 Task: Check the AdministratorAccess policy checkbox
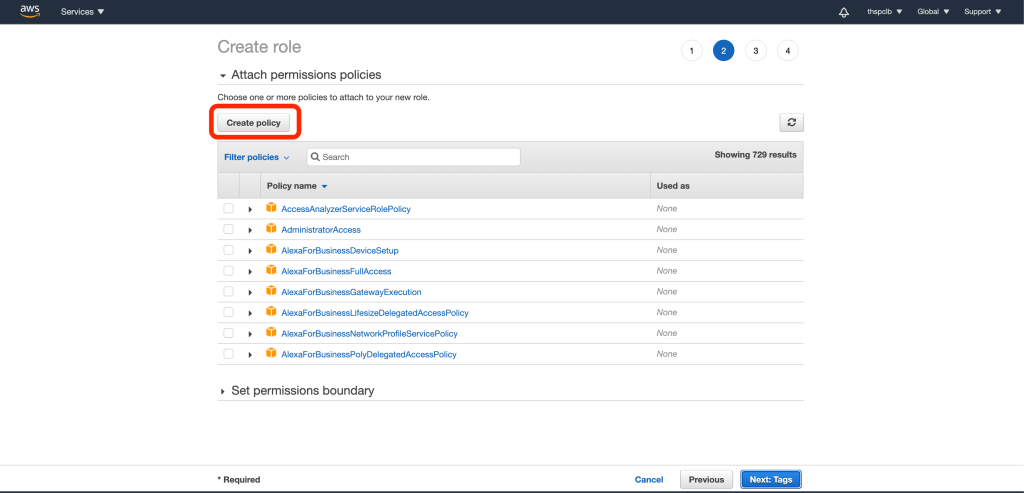pos(228,229)
